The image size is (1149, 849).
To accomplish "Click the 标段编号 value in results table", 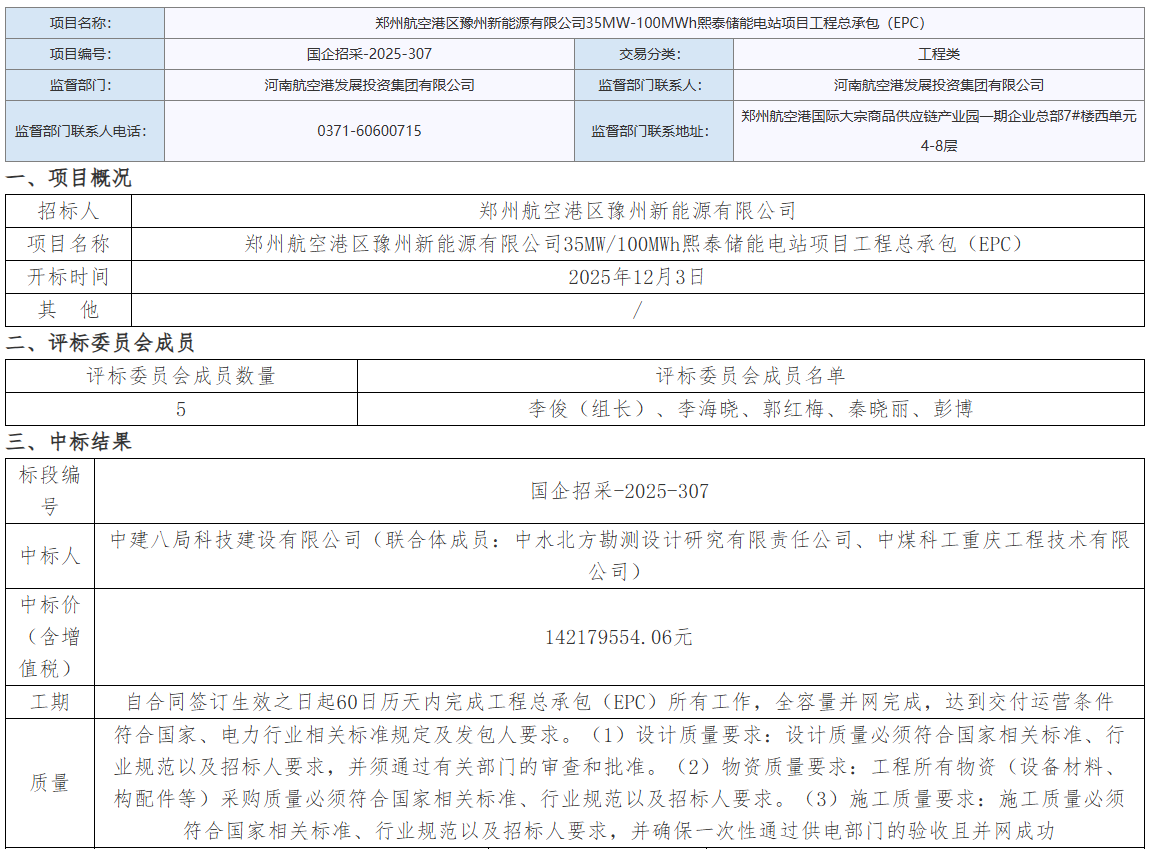I will (619, 491).
